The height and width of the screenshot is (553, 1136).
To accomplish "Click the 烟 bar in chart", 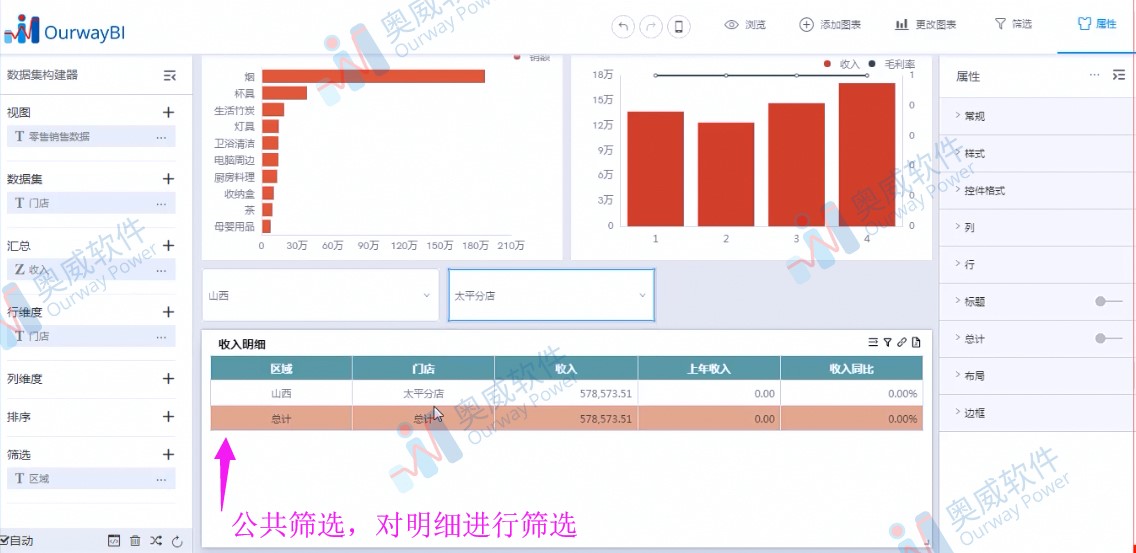I will coord(373,76).
